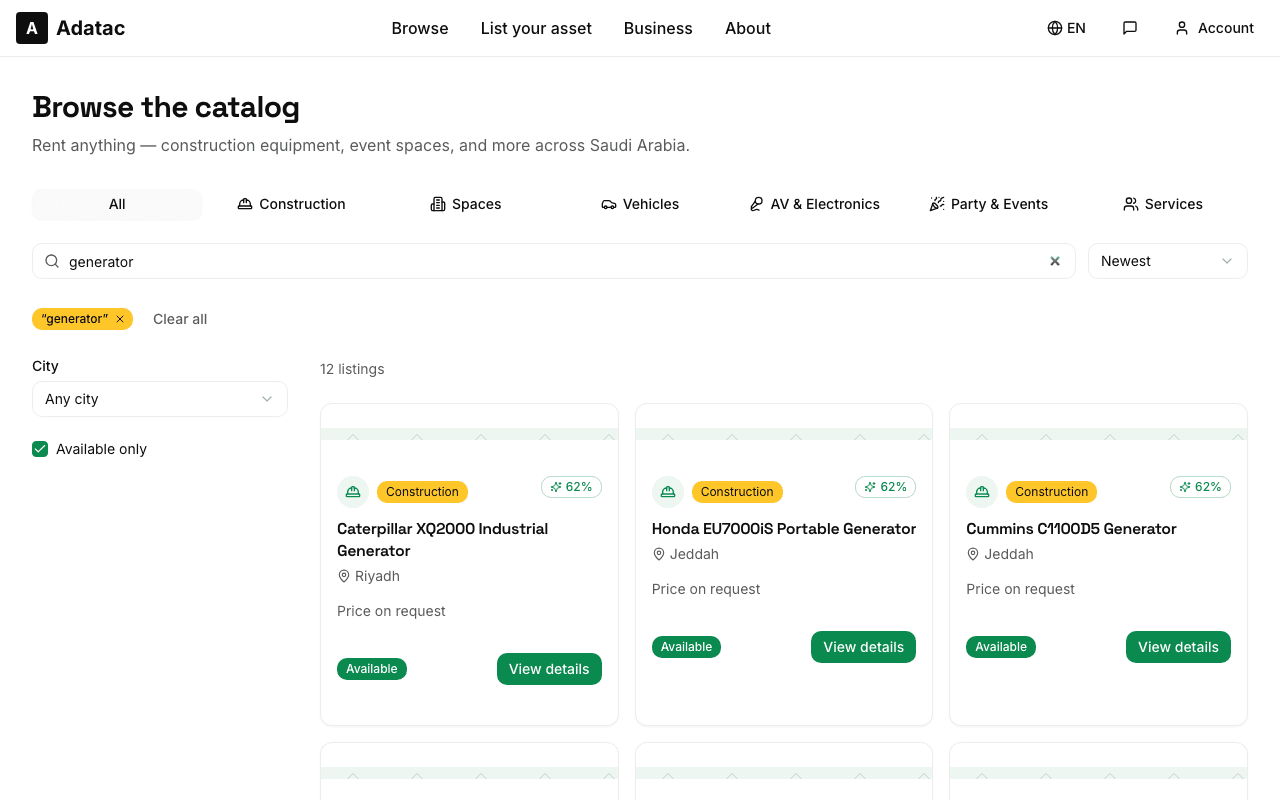1280x800 pixels.
Task: Remove the "generator" filter chip
Action: (x=120, y=319)
